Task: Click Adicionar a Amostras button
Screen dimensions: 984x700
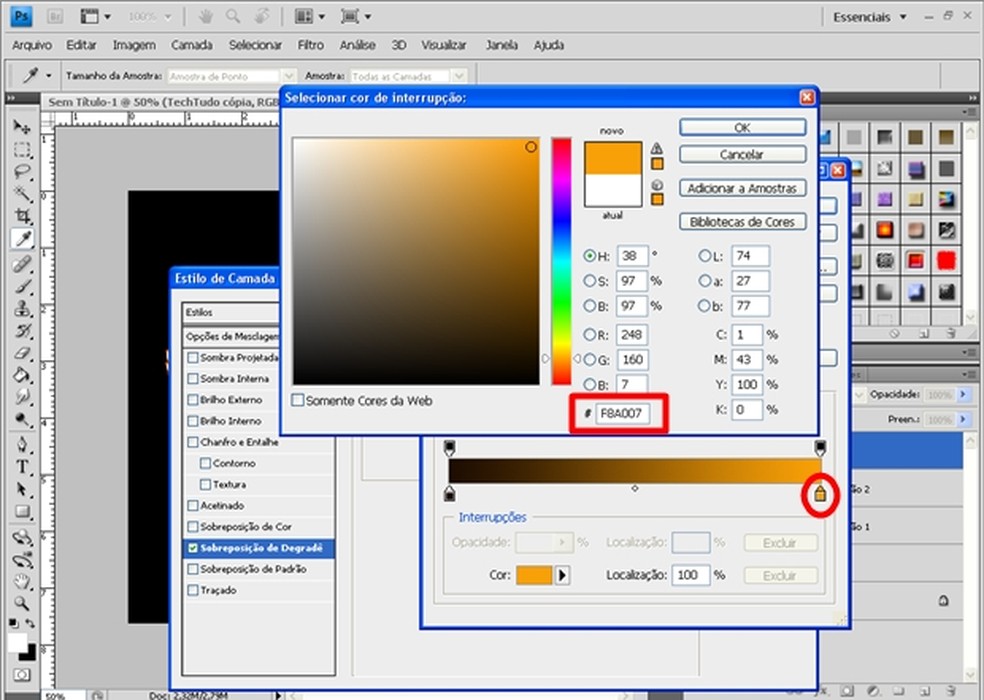Action: (742, 188)
